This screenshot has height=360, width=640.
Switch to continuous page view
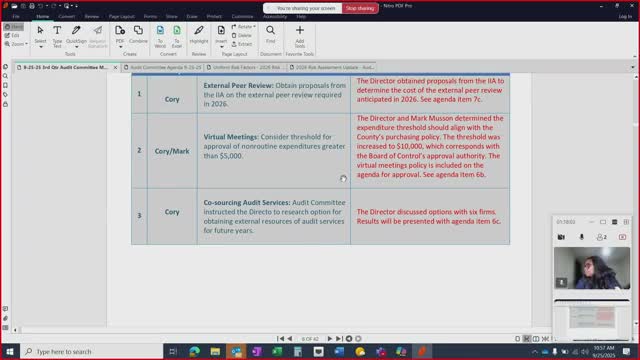pyautogui.click(x=527, y=339)
